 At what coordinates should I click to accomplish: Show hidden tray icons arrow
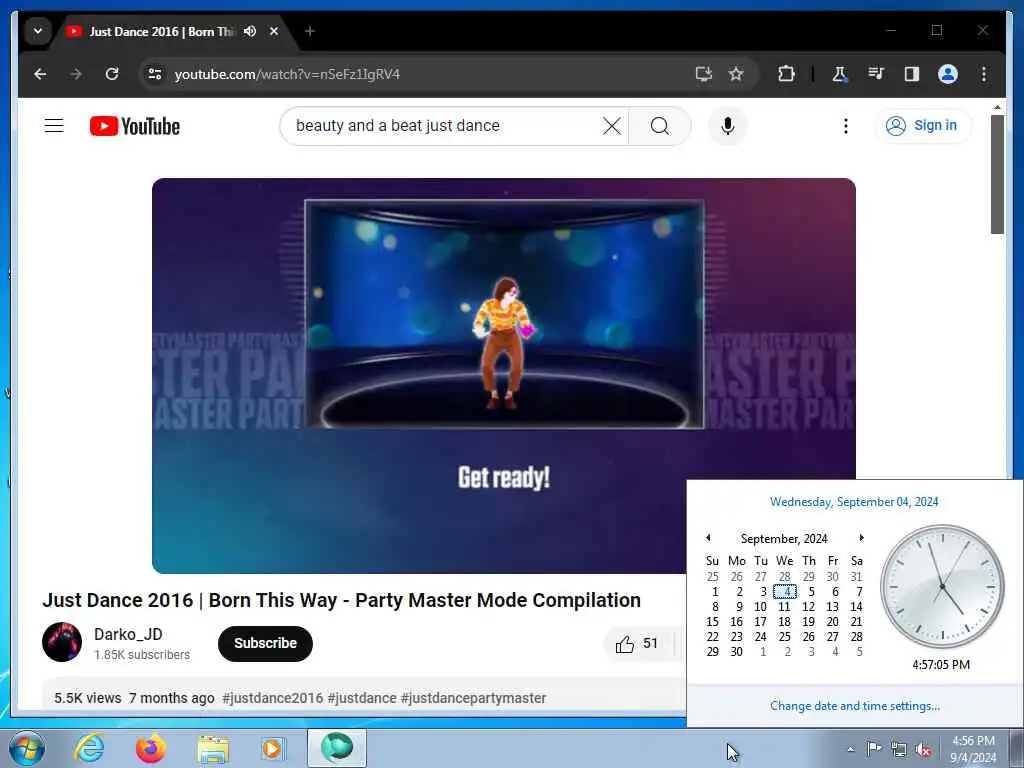tap(850, 749)
